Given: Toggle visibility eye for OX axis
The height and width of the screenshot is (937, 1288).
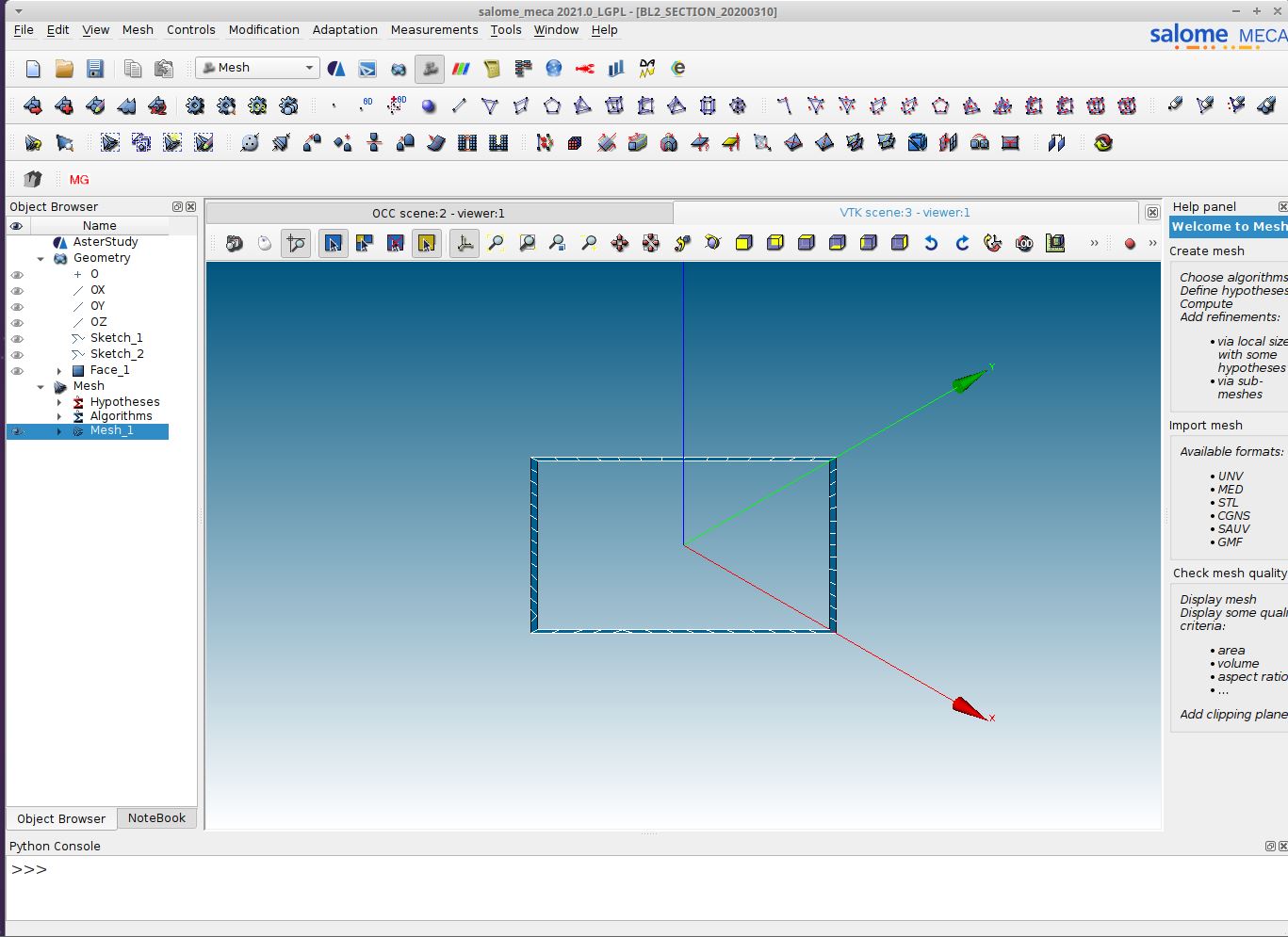Looking at the screenshot, I should click(17, 291).
